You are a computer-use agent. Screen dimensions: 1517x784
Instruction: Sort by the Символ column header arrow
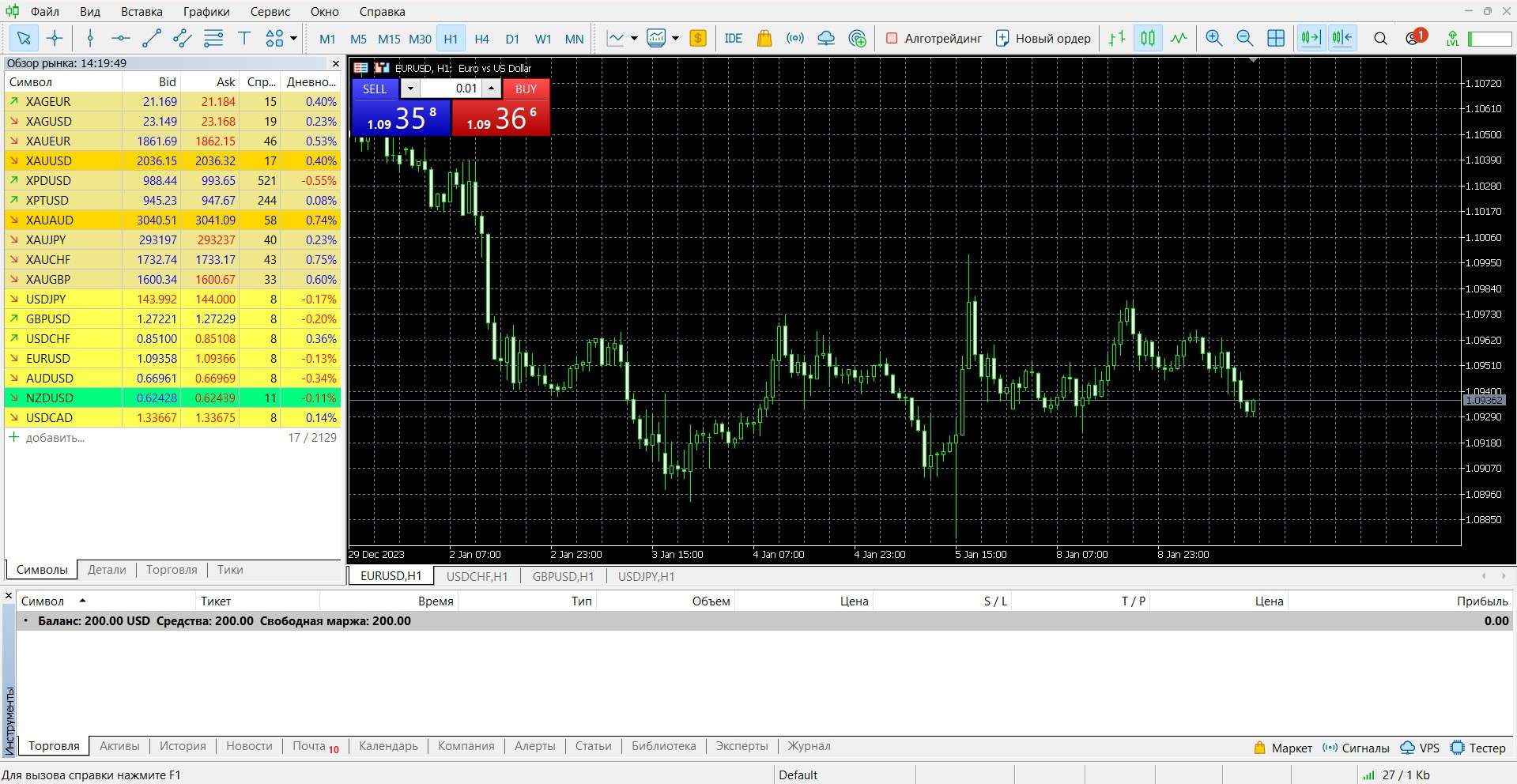(82, 601)
